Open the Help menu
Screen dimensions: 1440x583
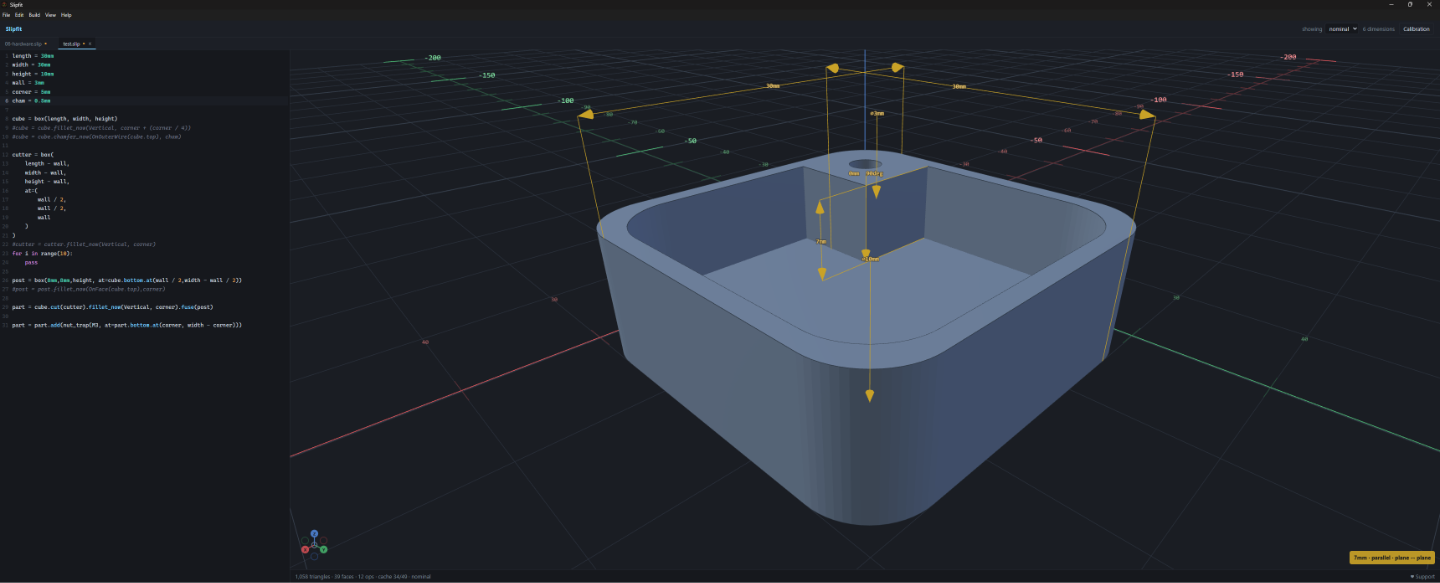pos(66,15)
